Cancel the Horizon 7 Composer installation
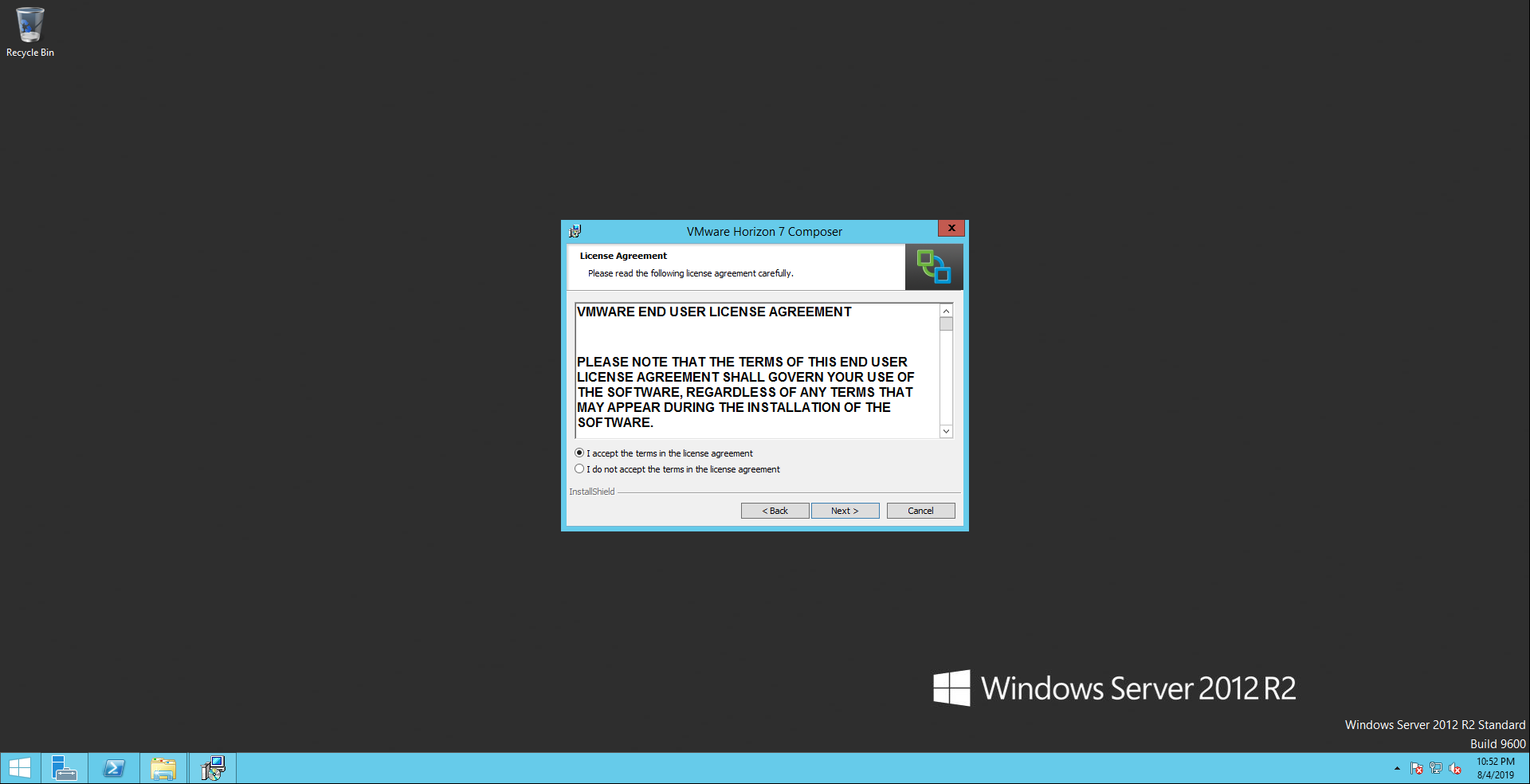 (920, 511)
